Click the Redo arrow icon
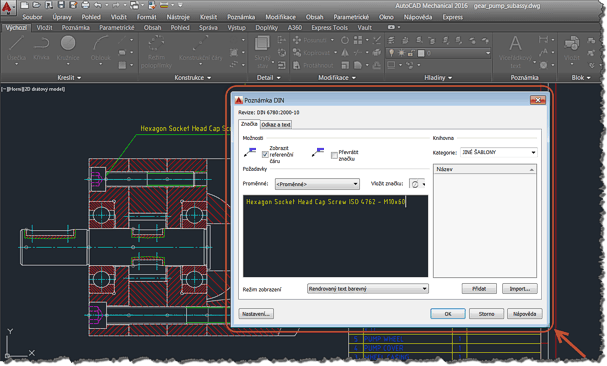This screenshot has width=607, height=366. click(x=116, y=5)
